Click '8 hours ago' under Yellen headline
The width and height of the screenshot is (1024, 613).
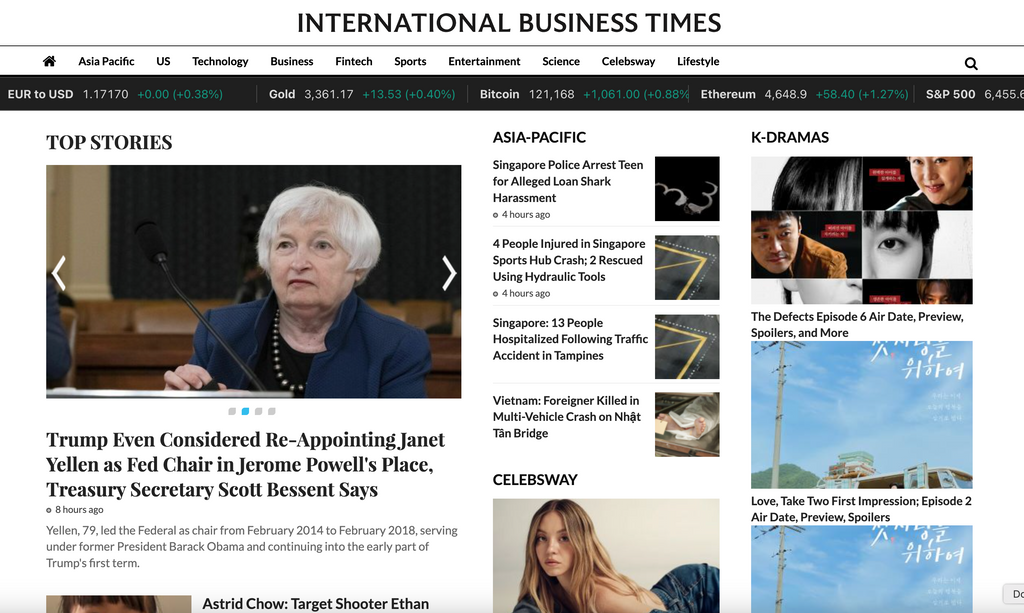click(x=79, y=510)
